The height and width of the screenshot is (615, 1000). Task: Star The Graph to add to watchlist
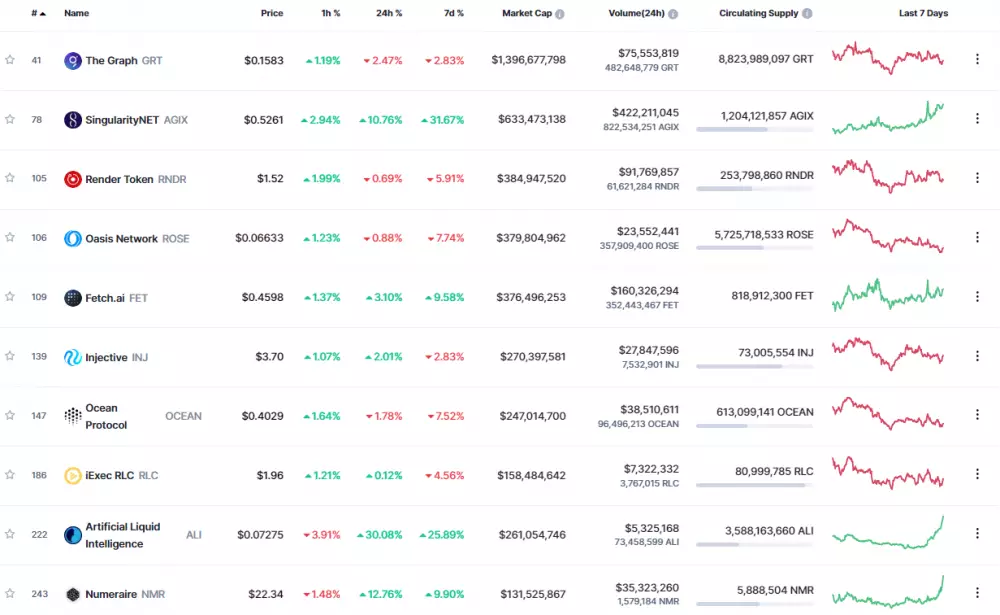pos(10,60)
